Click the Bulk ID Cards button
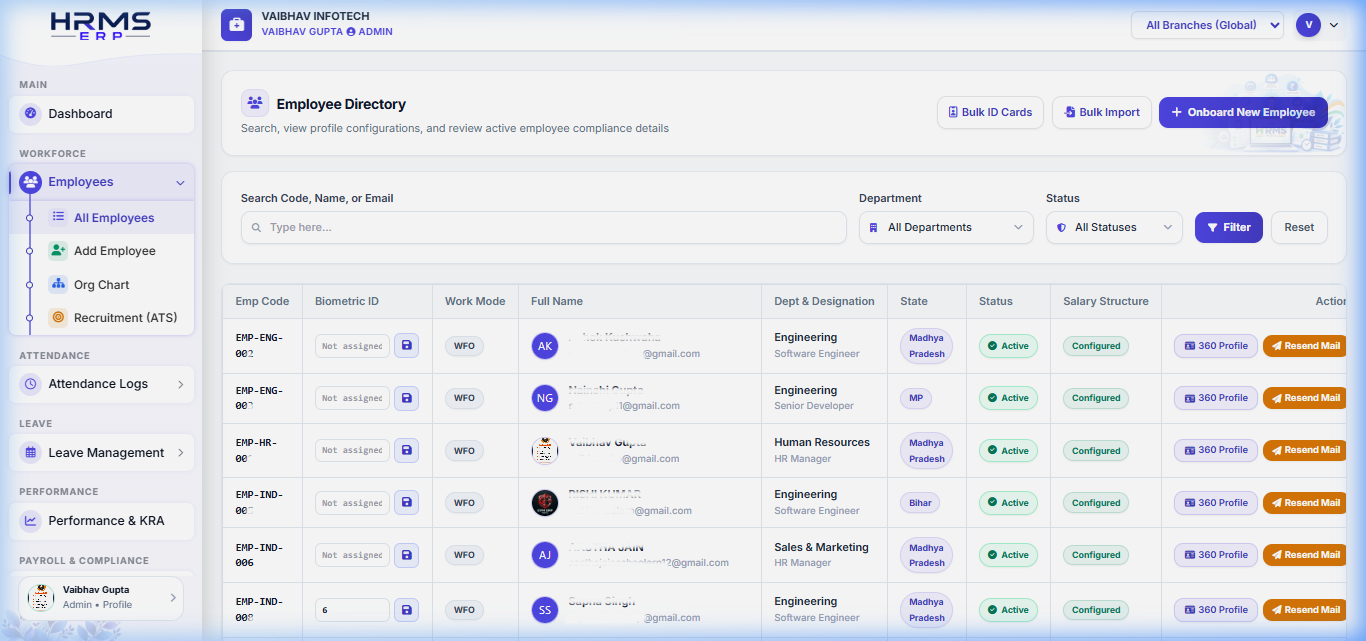Viewport: 1366px width, 641px height. [990, 112]
